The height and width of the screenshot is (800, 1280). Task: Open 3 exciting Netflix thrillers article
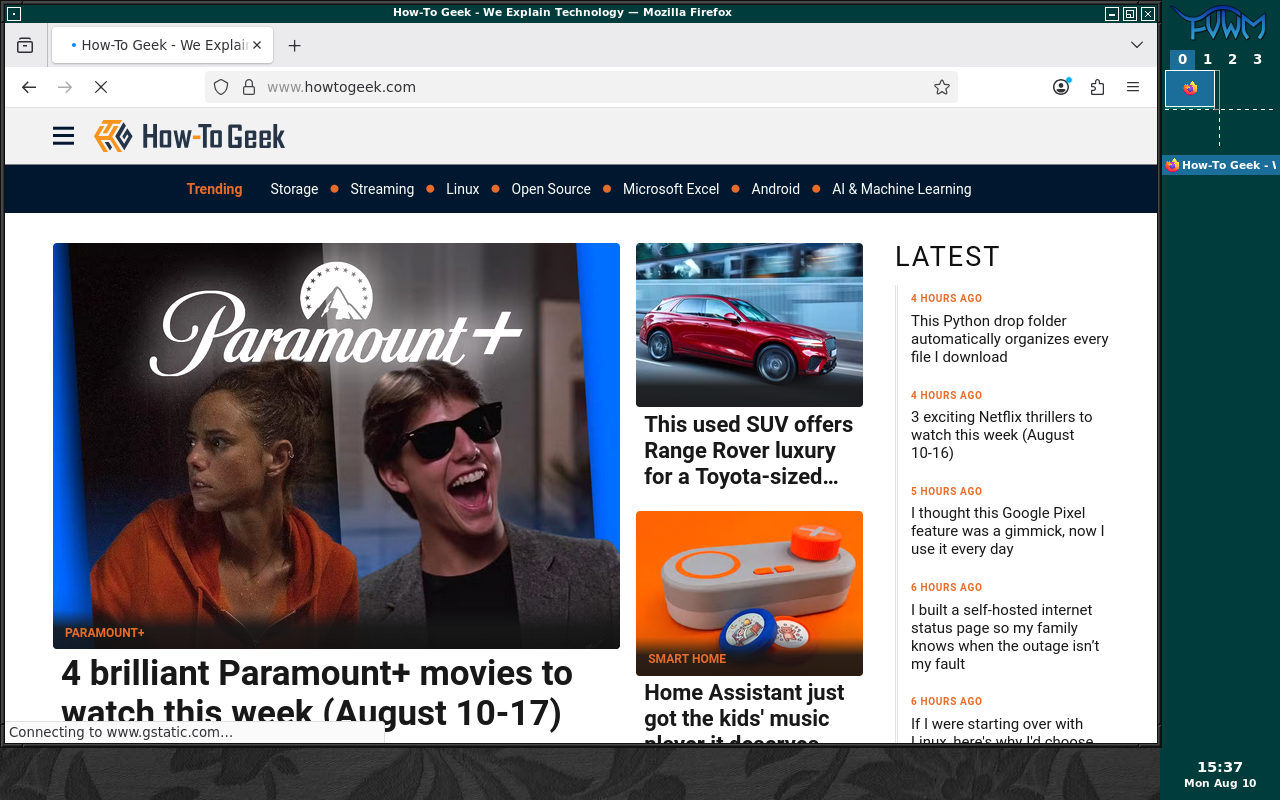[1002, 435]
